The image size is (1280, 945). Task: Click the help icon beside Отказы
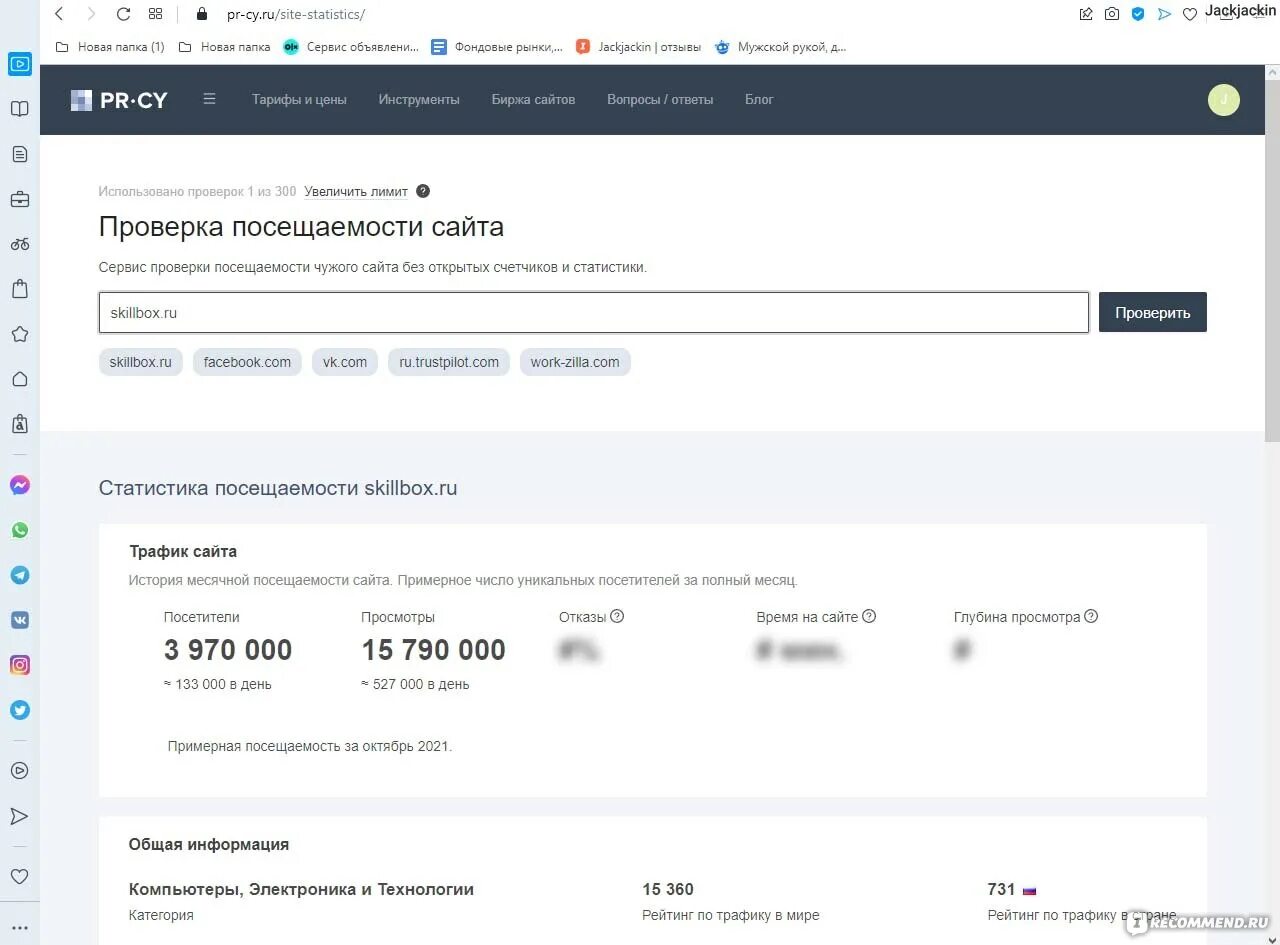click(617, 616)
